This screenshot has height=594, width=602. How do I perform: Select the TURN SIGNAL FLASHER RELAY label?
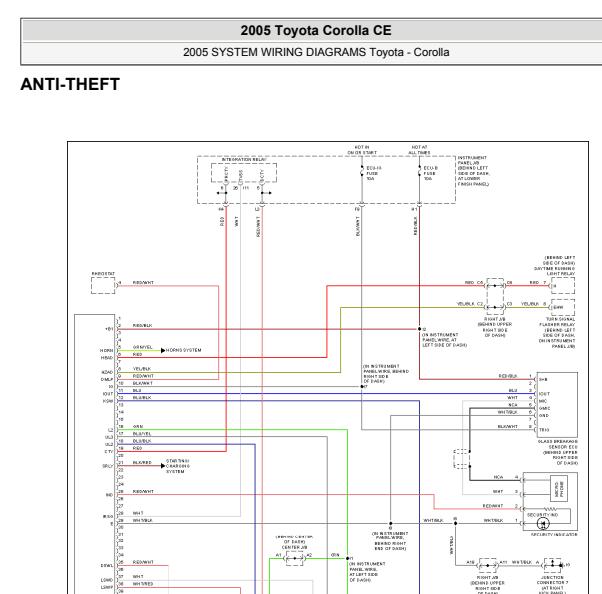557,322
